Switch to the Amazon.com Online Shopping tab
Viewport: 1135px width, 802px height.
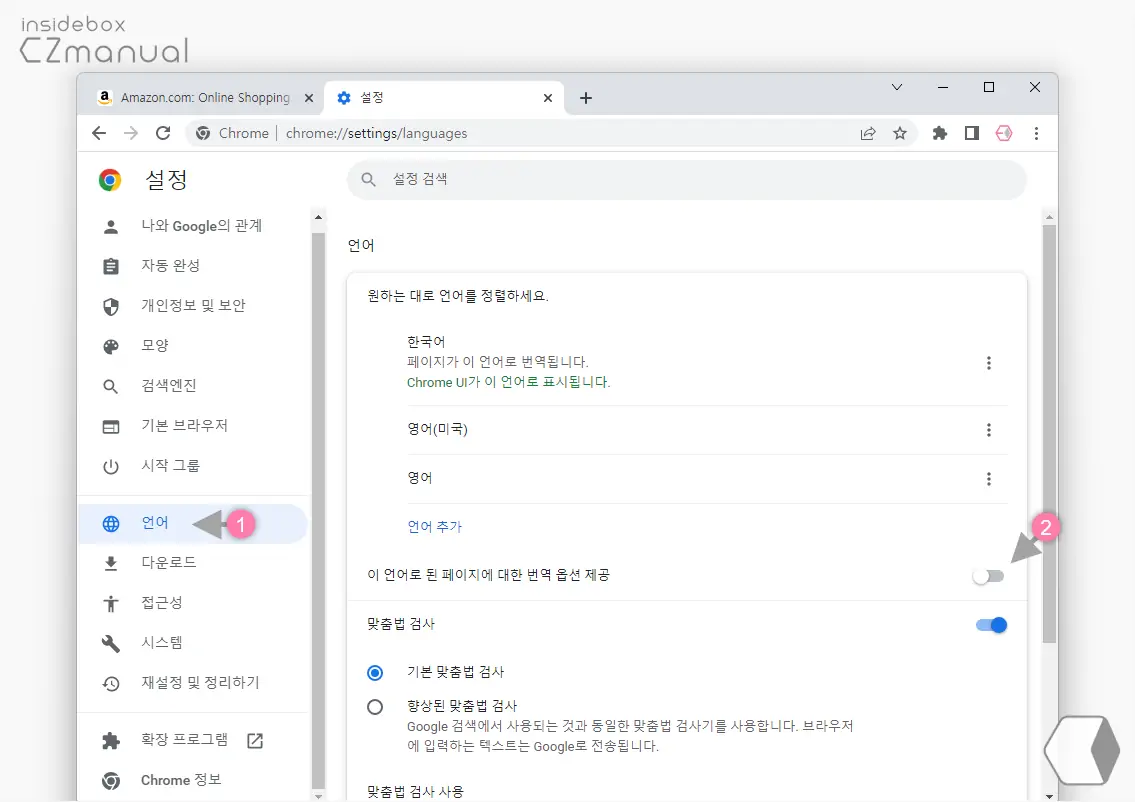pos(206,98)
